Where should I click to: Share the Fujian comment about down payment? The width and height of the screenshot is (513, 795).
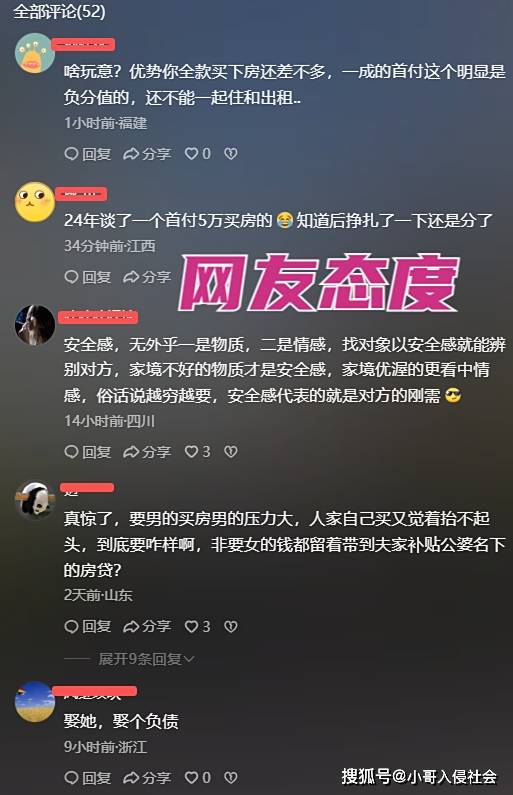click(x=147, y=154)
